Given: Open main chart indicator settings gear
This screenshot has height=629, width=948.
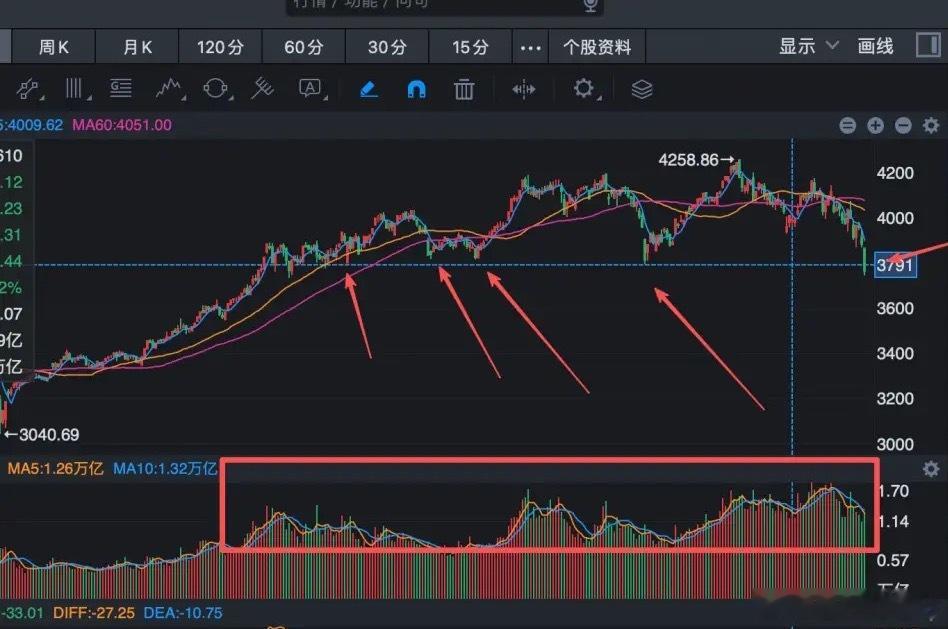Looking at the screenshot, I should [x=931, y=125].
